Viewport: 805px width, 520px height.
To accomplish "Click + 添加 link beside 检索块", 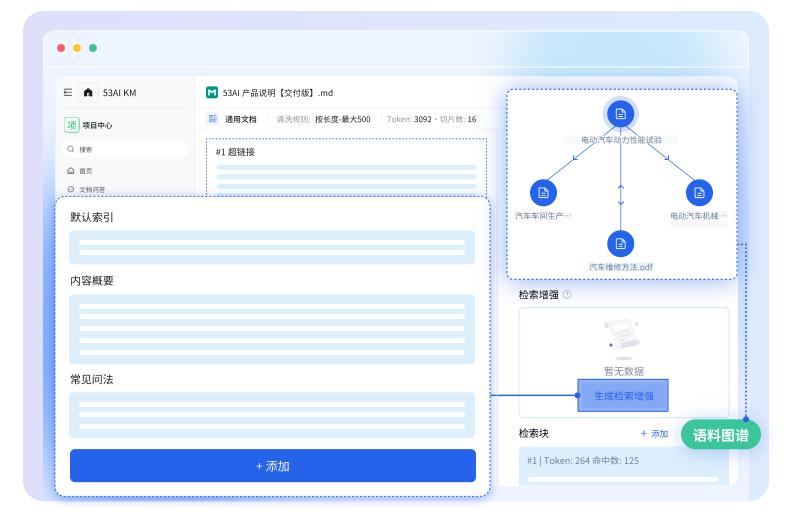I will [x=654, y=434].
